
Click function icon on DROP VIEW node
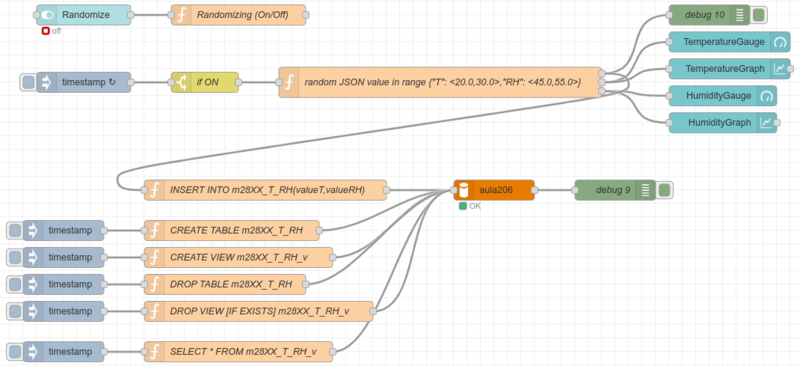[x=155, y=311]
